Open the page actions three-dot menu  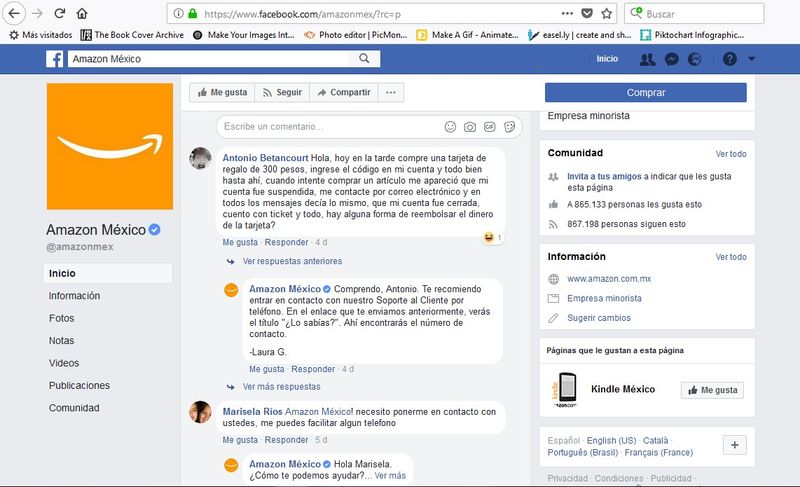(x=567, y=14)
